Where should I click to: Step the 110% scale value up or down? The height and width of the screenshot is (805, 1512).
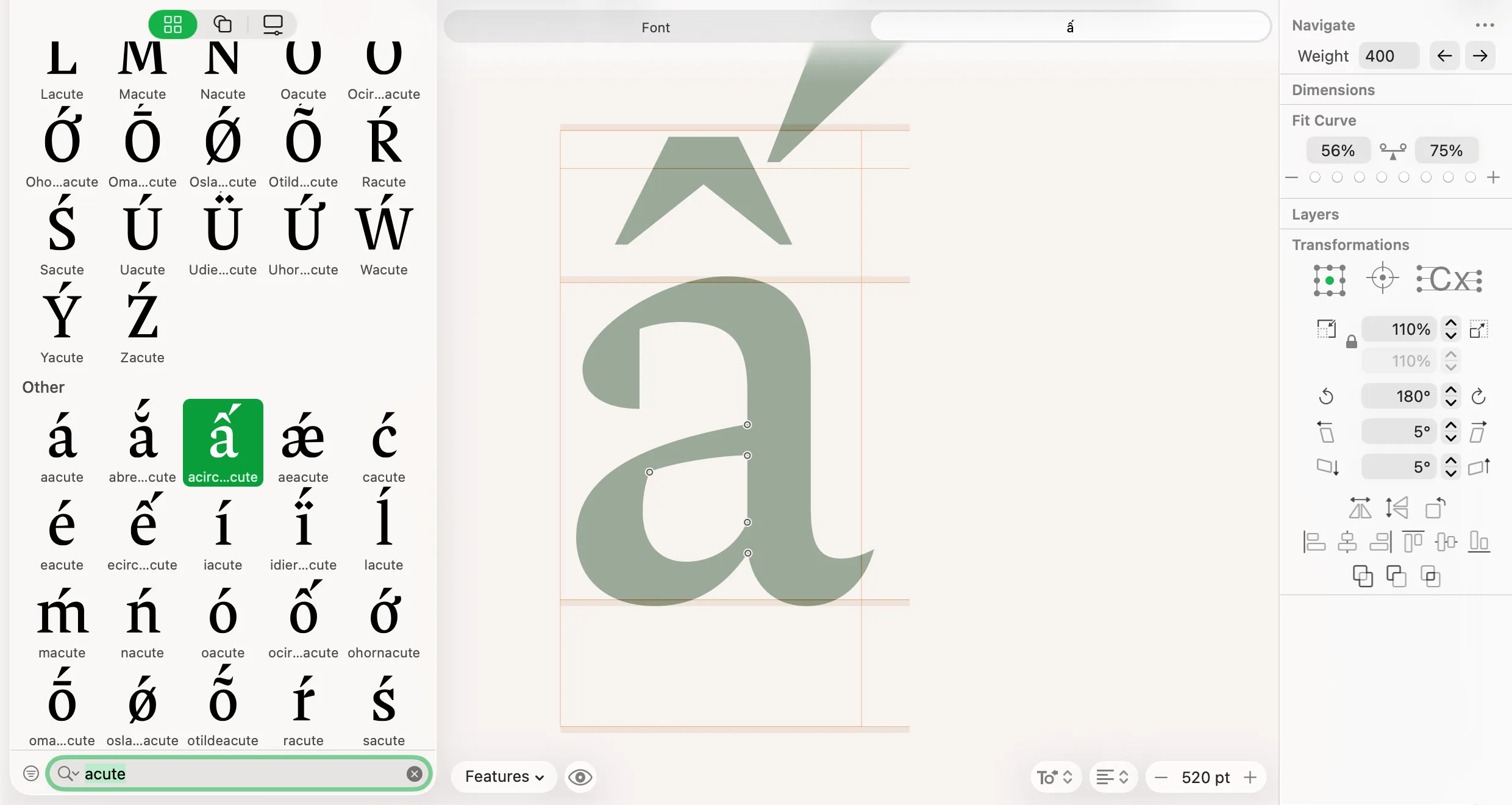tap(1451, 329)
